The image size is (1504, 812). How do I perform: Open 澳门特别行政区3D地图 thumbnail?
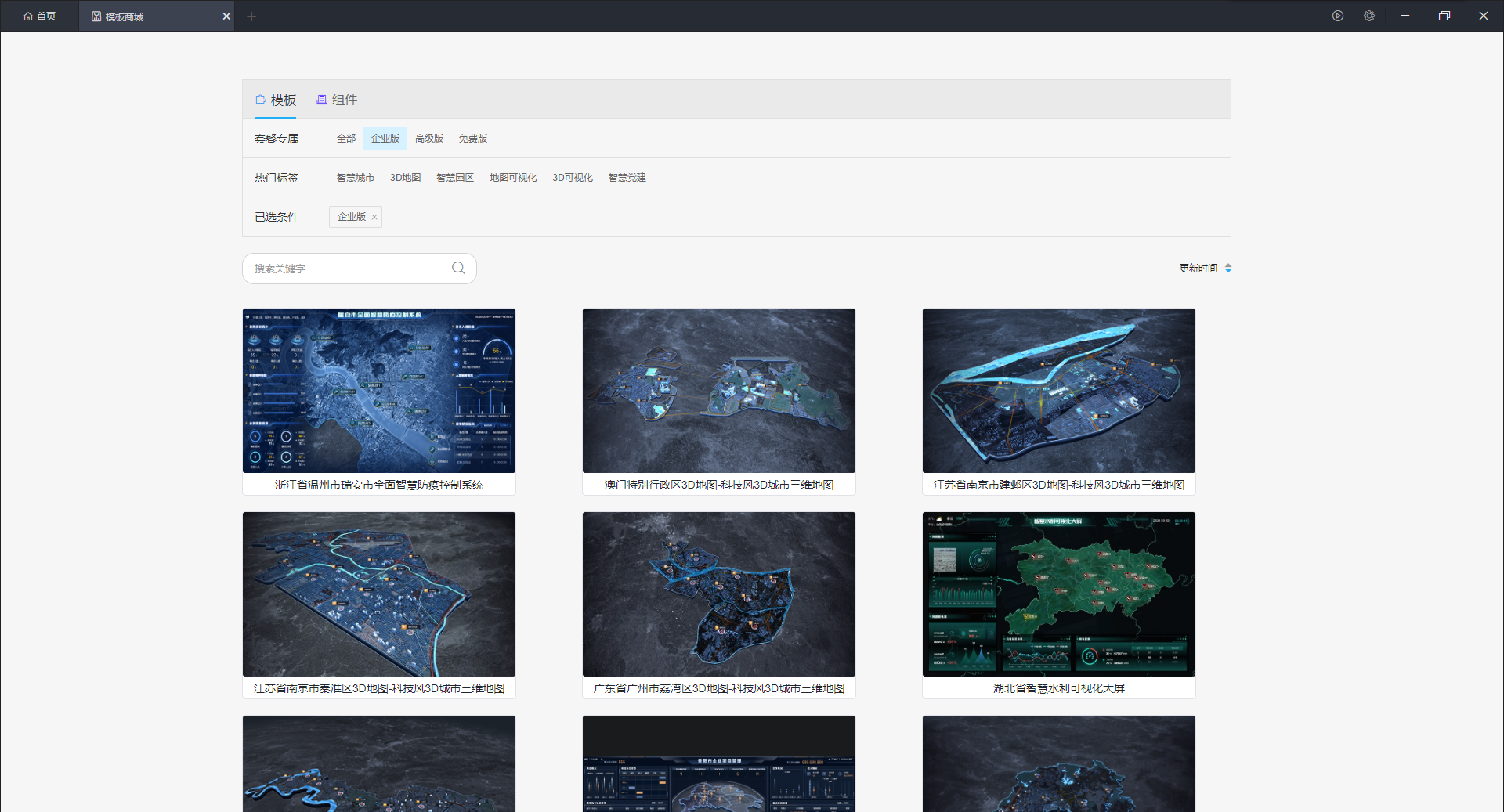coord(719,391)
